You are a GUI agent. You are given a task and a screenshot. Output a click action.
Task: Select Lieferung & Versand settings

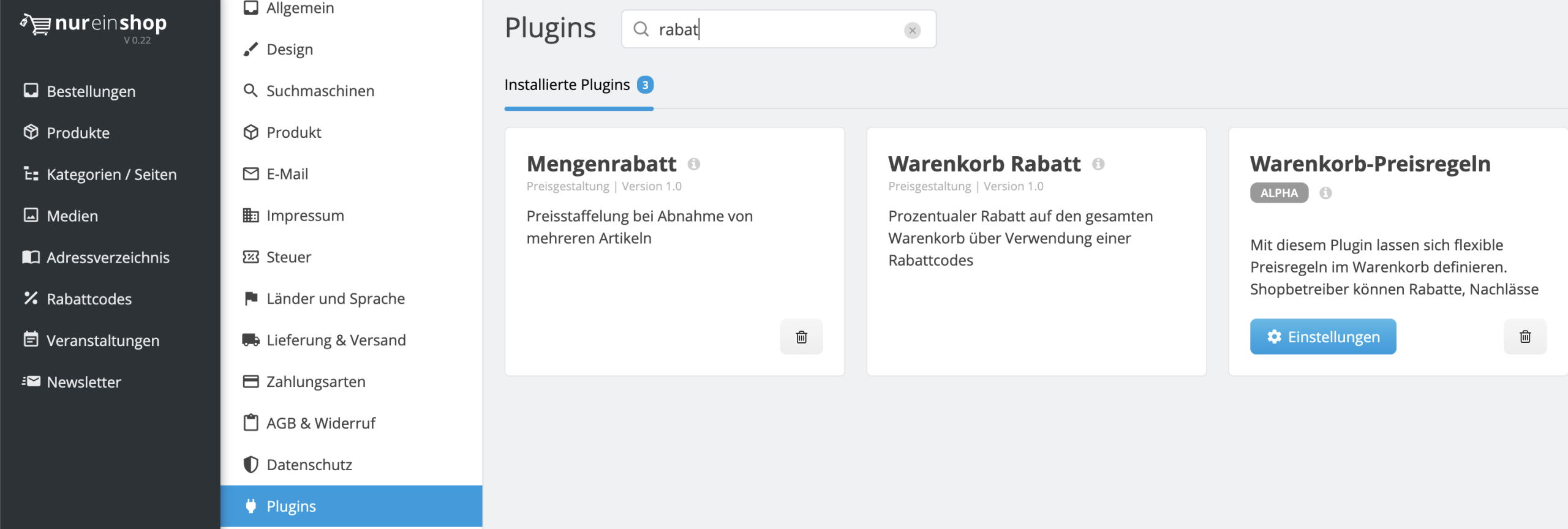click(x=336, y=340)
